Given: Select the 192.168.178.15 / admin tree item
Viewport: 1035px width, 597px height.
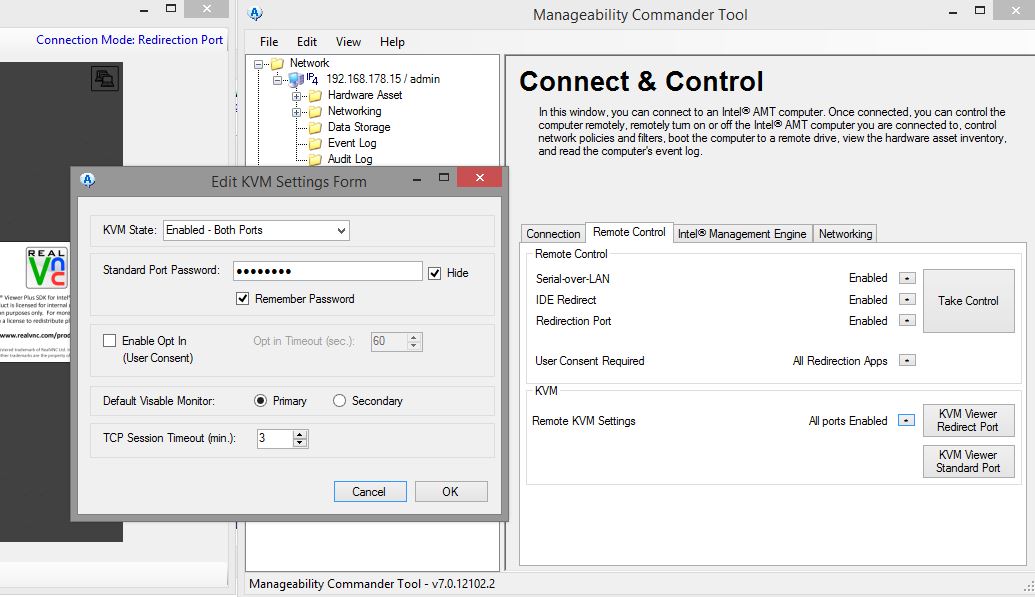Looking at the screenshot, I should tap(383, 79).
